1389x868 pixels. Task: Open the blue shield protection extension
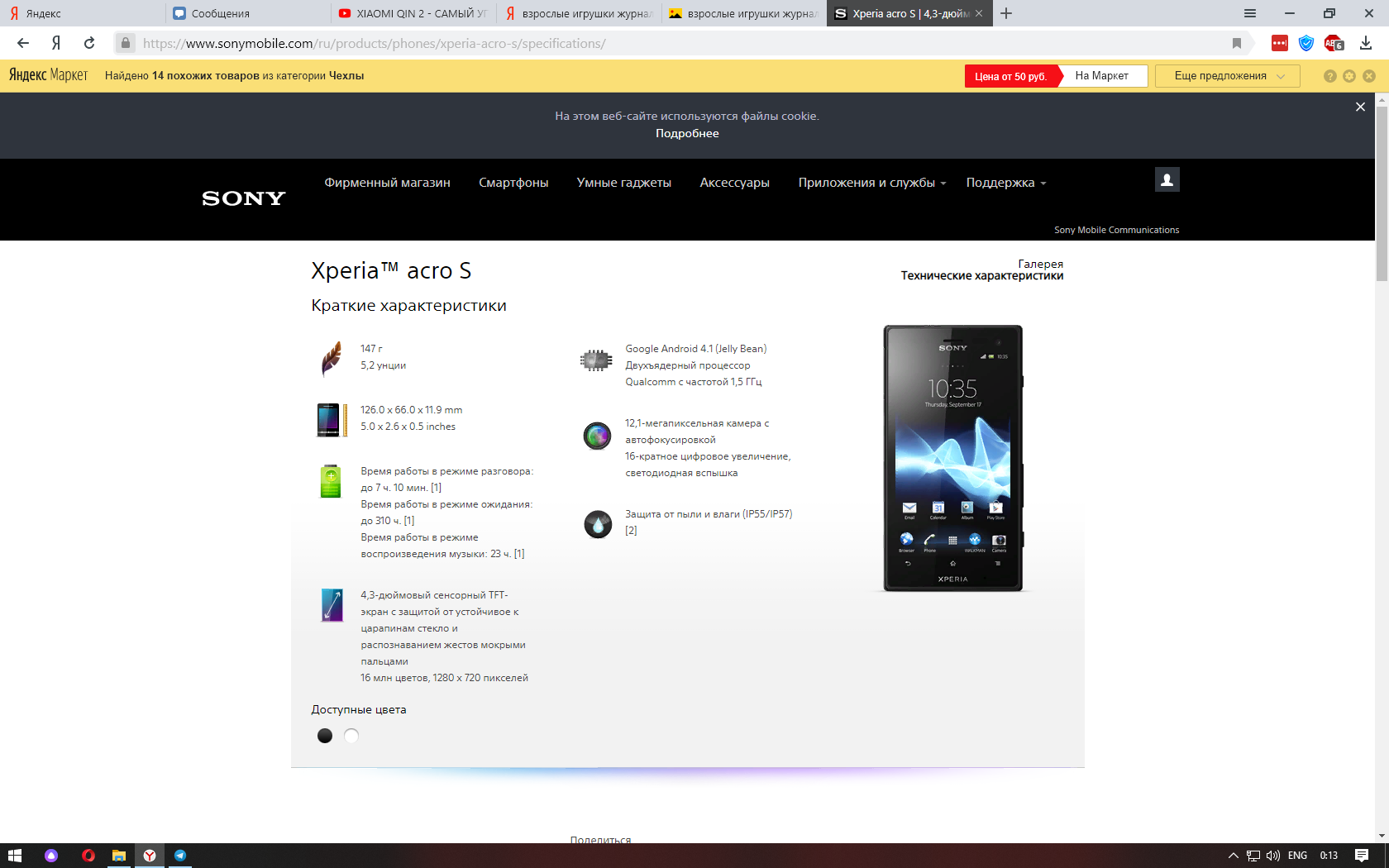point(1306,43)
